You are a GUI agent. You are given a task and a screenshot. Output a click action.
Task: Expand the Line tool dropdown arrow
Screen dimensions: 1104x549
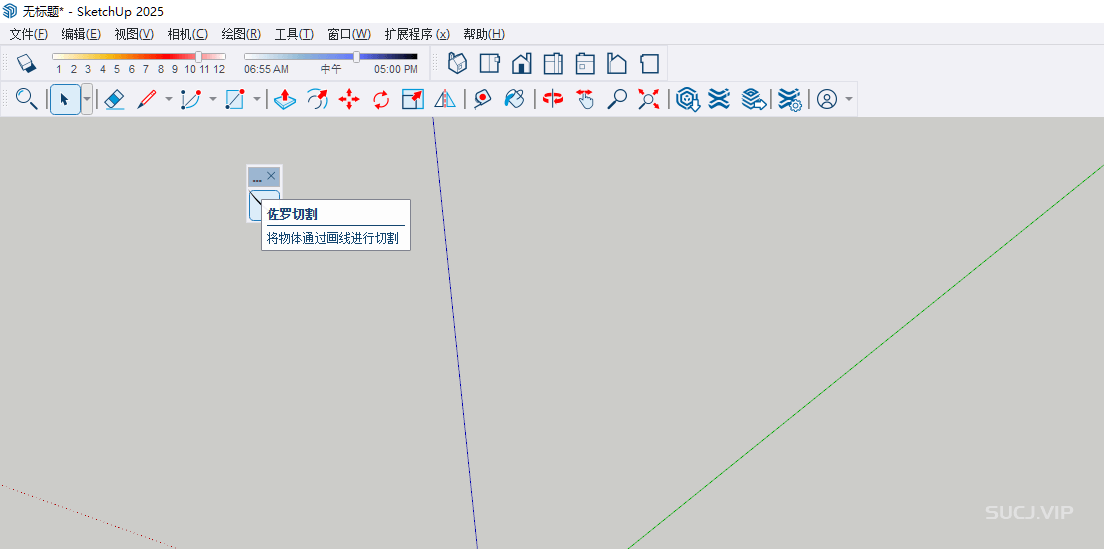point(168,99)
